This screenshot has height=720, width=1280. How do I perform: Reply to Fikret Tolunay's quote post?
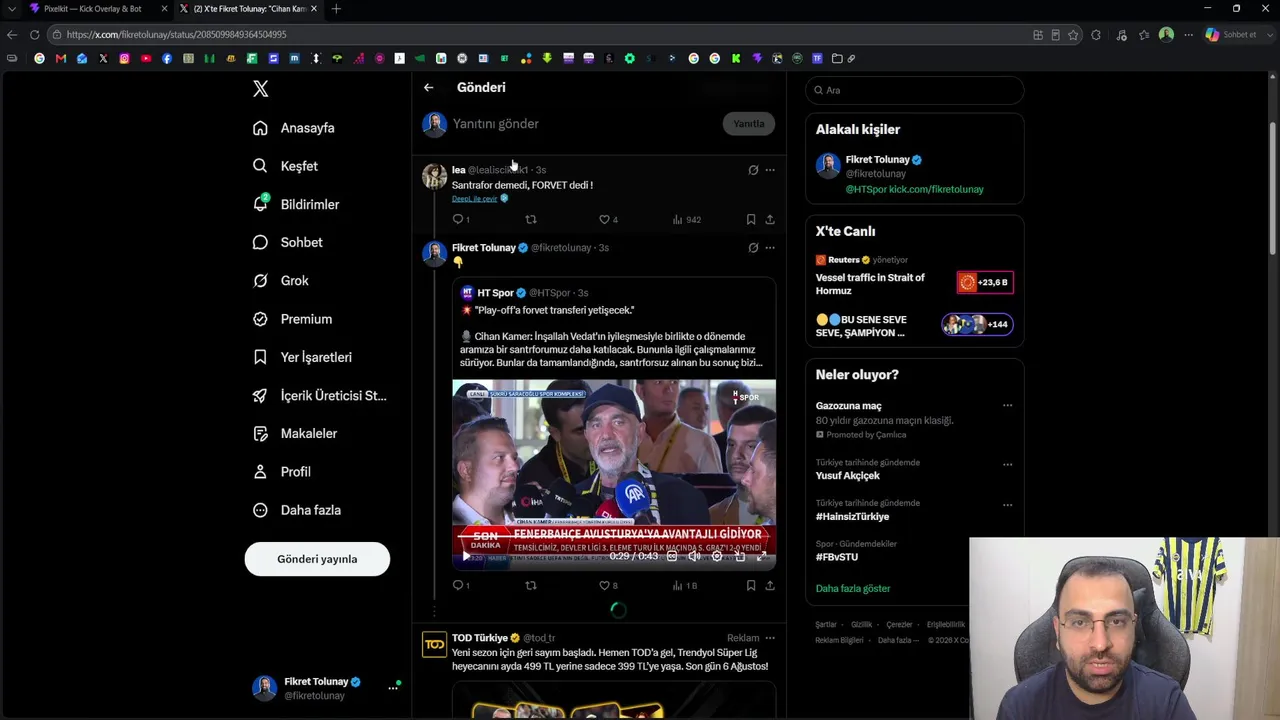pyautogui.click(x=458, y=585)
